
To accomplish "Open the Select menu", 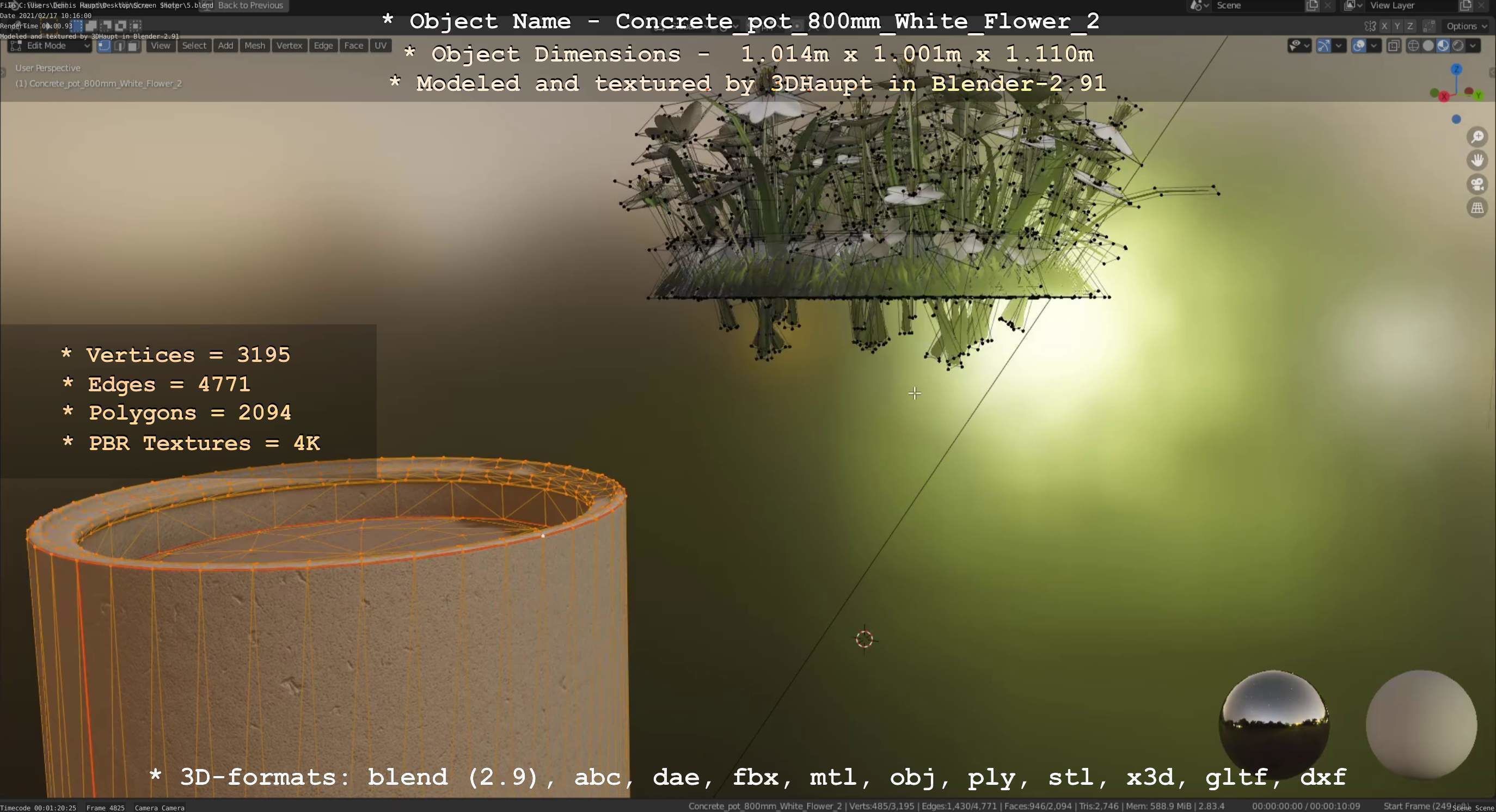I will click(x=194, y=46).
